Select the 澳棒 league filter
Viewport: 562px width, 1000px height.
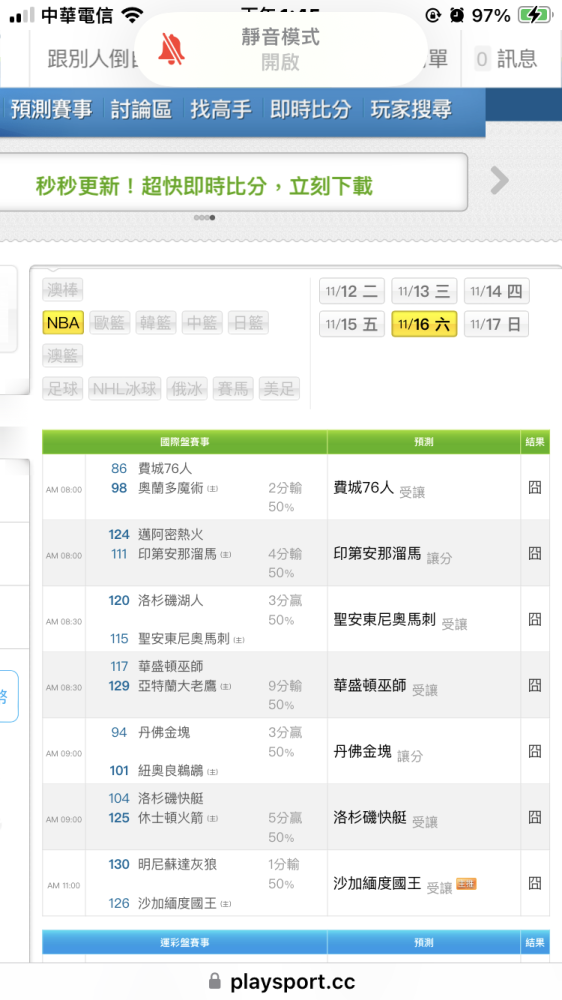[63, 290]
